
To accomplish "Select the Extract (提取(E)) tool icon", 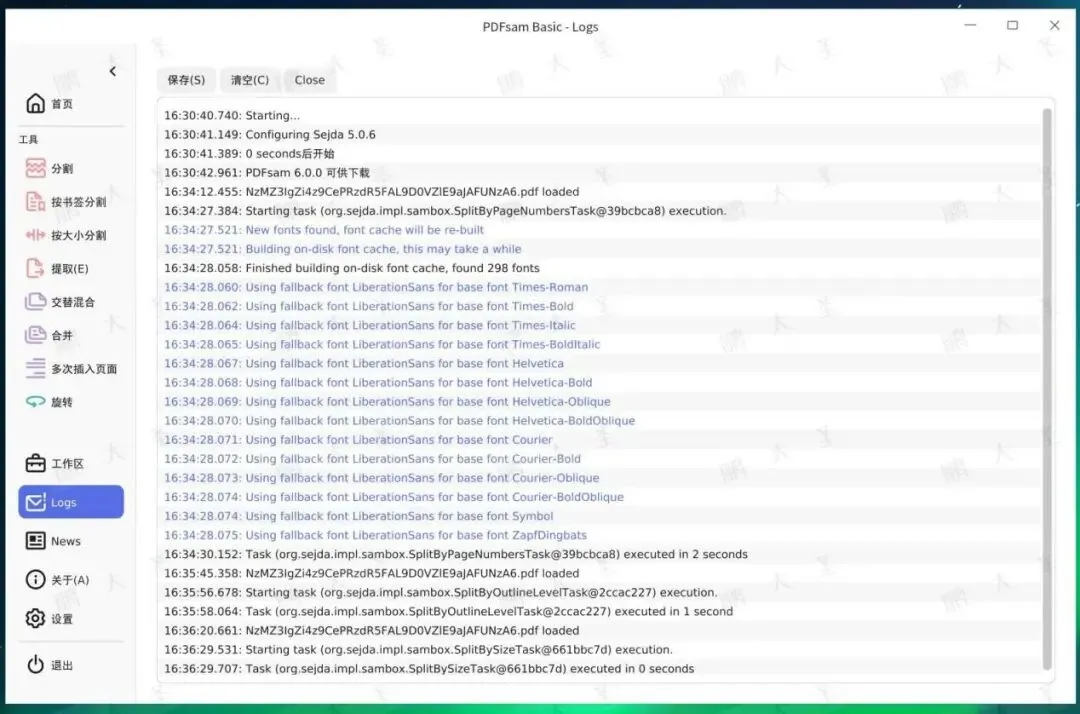I will 35,269.
